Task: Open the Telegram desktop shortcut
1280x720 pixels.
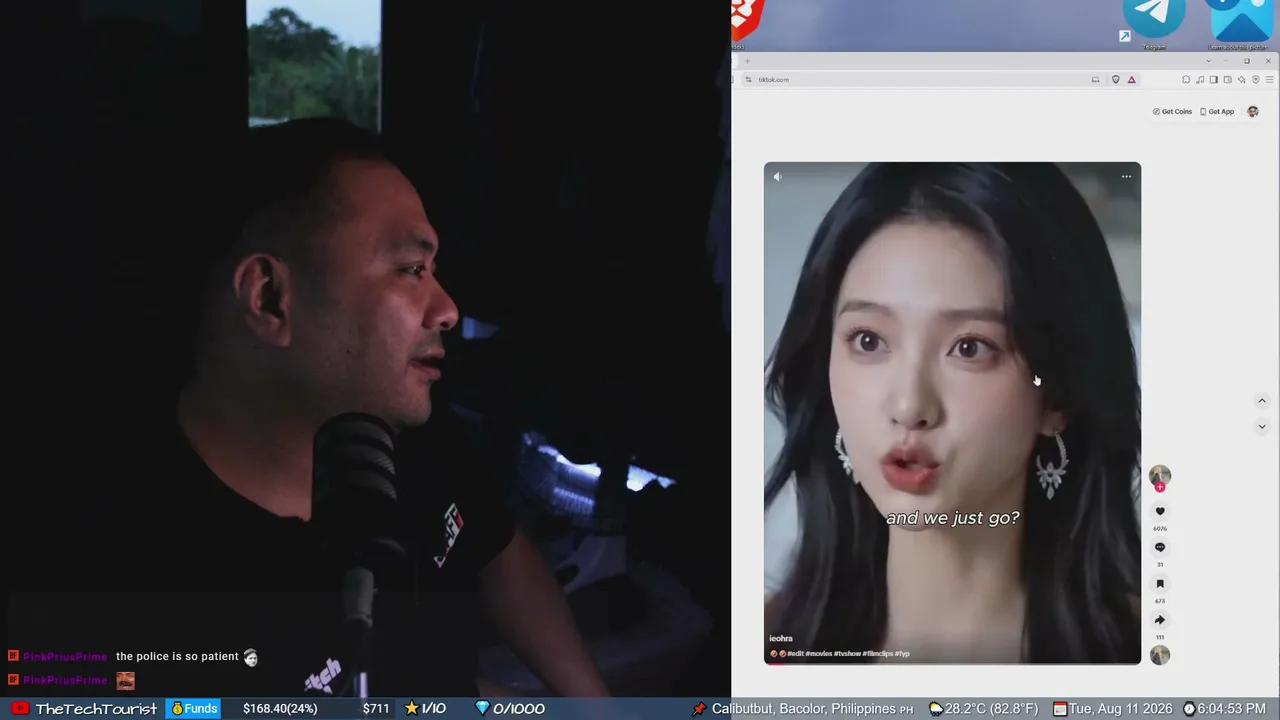Action: click(x=1154, y=22)
